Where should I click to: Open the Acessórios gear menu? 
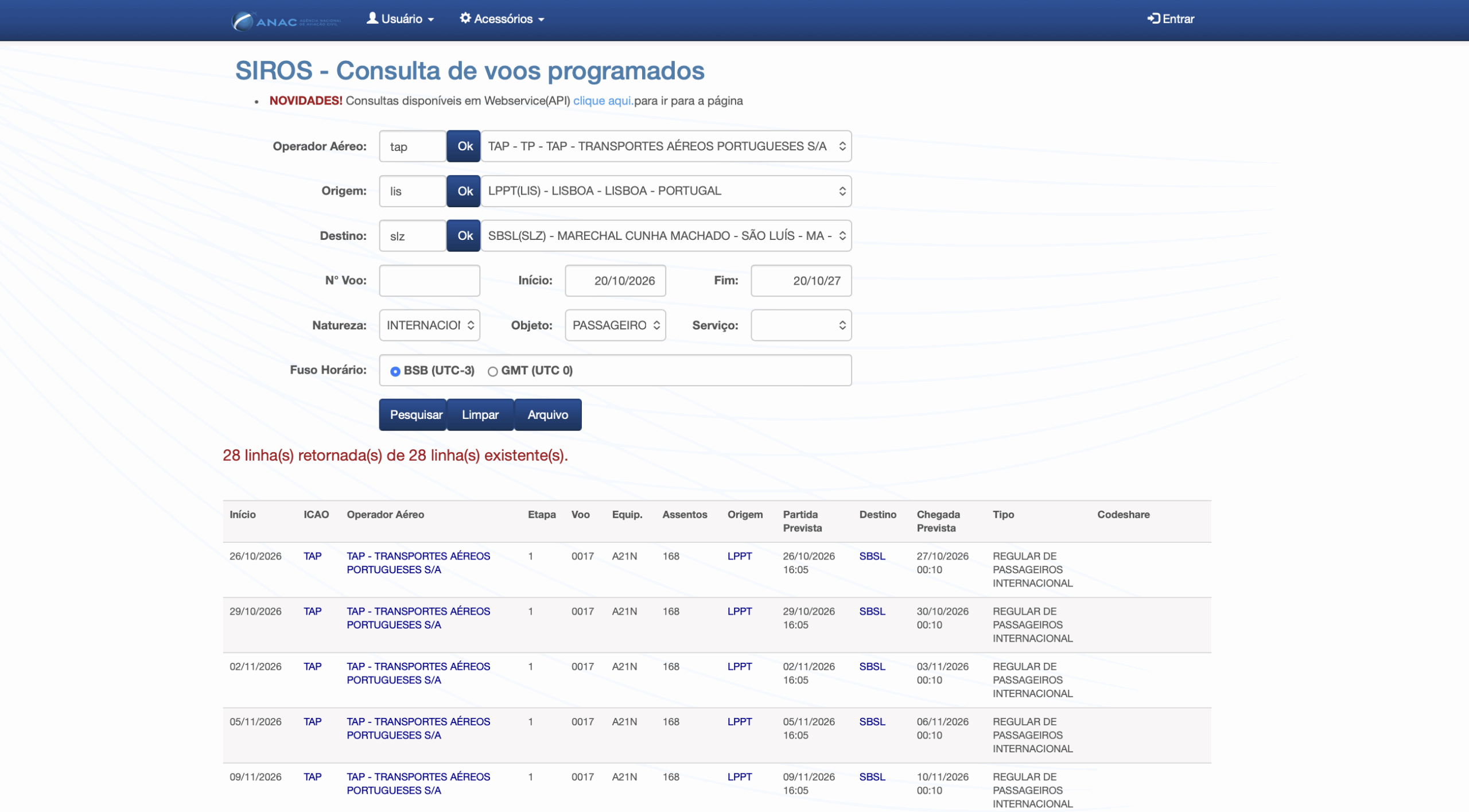pos(502,19)
